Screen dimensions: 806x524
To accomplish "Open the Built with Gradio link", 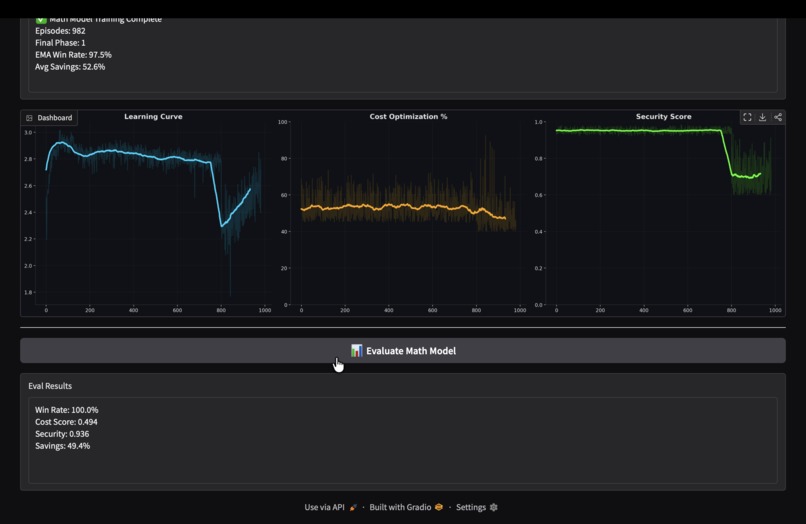I will pos(406,507).
